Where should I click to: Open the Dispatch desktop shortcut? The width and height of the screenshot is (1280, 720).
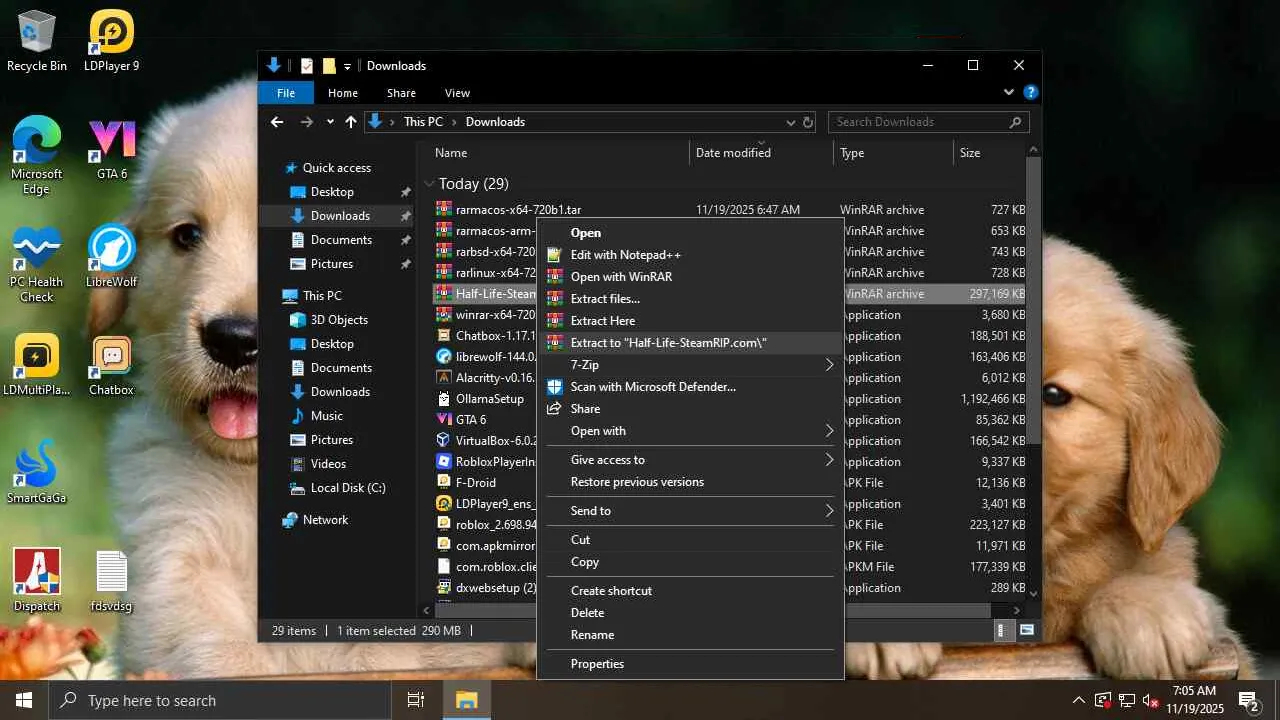[x=37, y=580]
